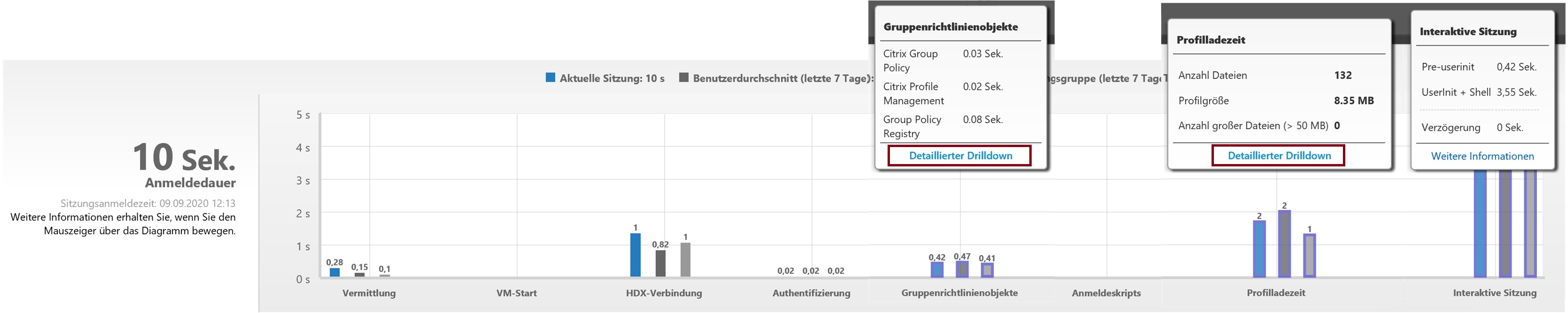Click blue Aktuelle Sitzung legend square
Image resolution: width=1568 pixels, height=313 pixels.
coord(550,77)
